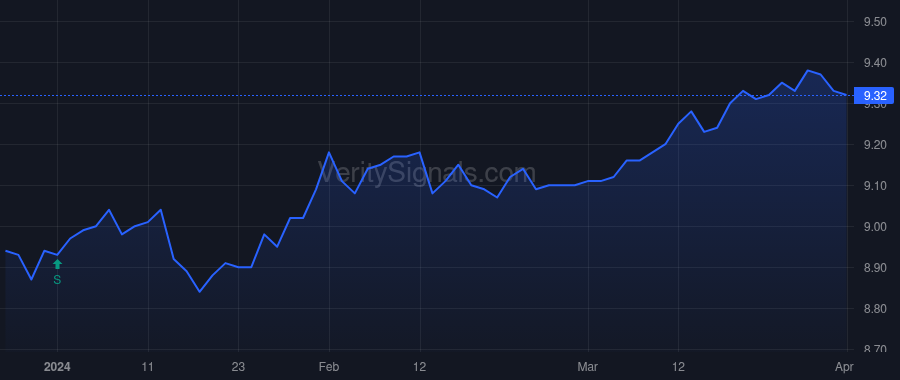Click the 9.50 price axis label
This screenshot has height=380, width=900.
tap(876, 22)
